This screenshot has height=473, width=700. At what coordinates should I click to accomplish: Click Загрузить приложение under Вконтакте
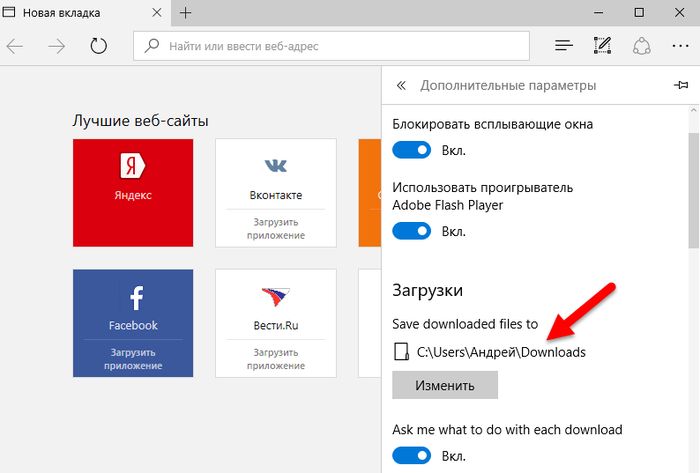pos(276,228)
